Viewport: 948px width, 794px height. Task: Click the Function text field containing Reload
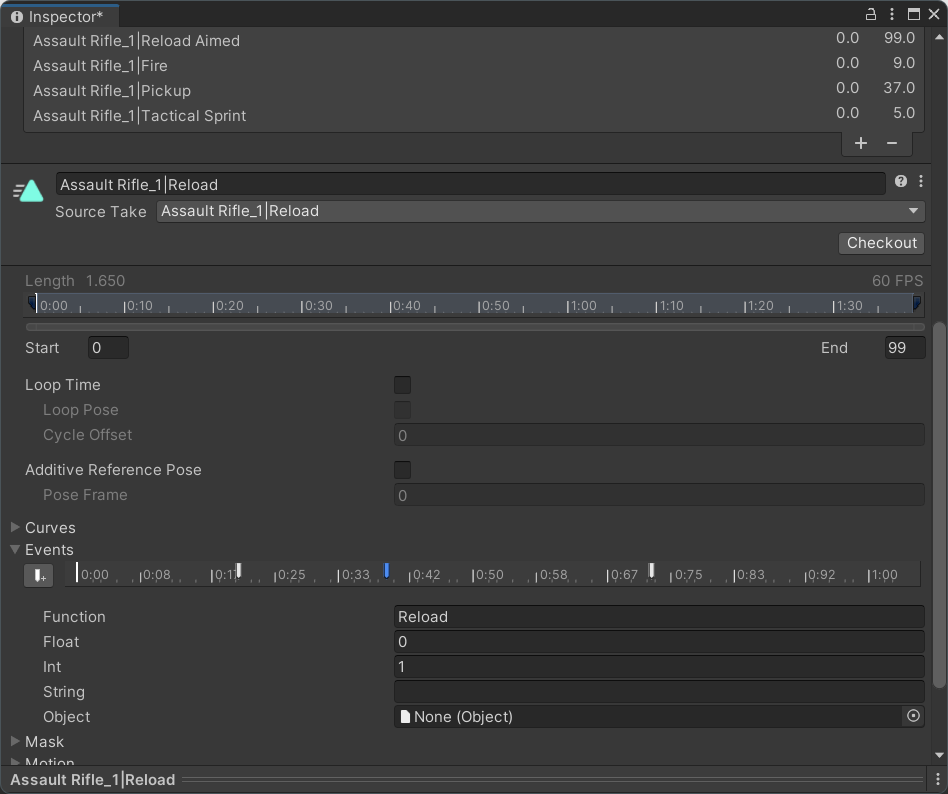658,617
